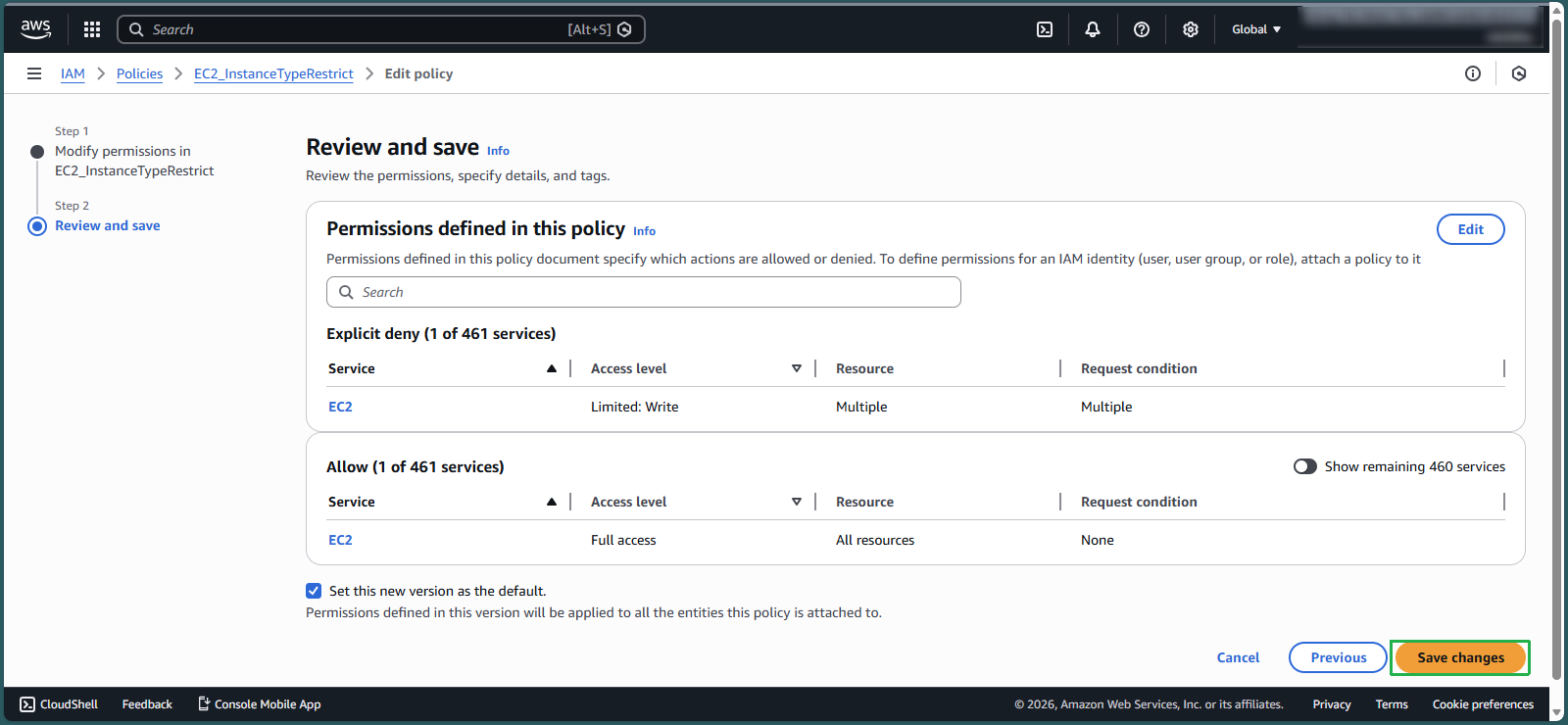
Task: Click the Save changes button
Action: 1460,657
